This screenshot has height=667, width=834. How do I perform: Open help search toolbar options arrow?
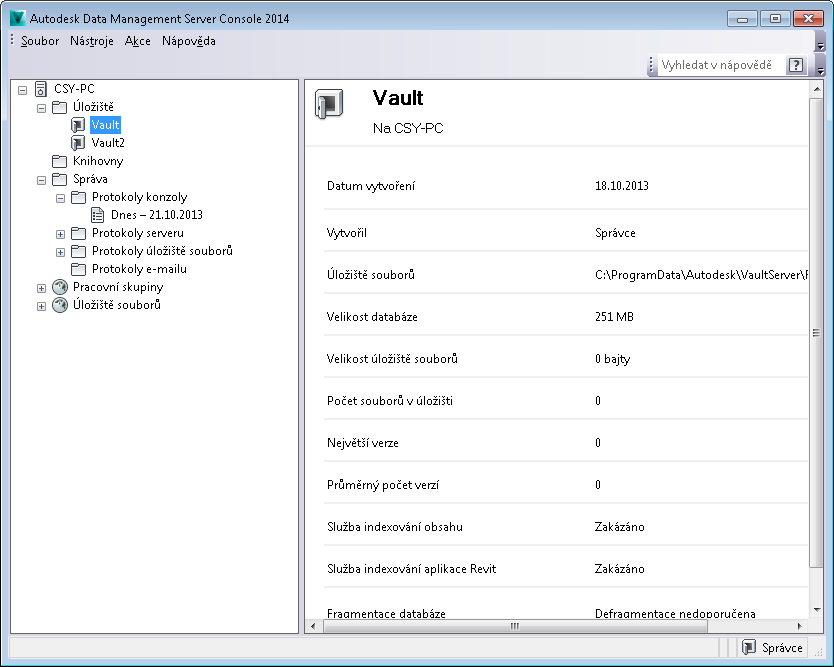(820, 65)
